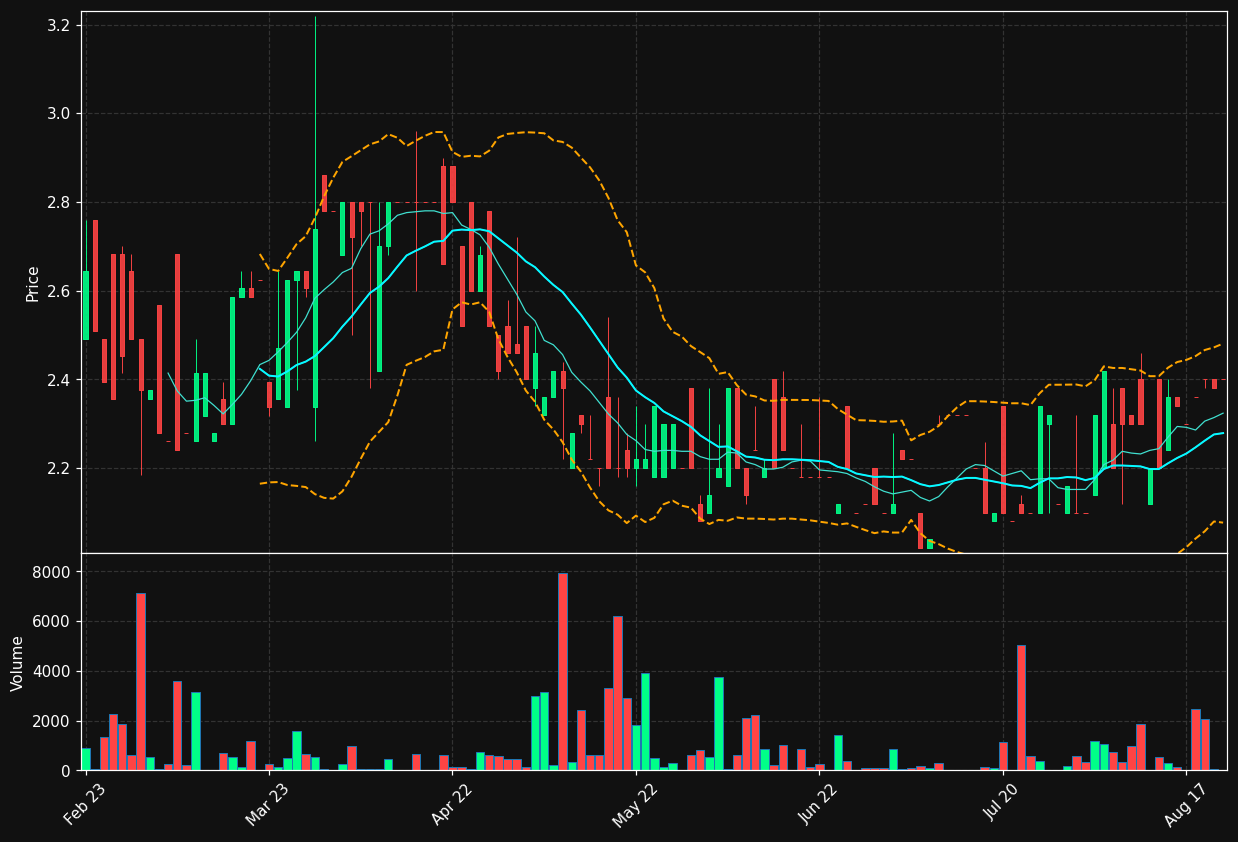Click the 8000 volume tick label
1238x842 pixels.
[x=53, y=572]
